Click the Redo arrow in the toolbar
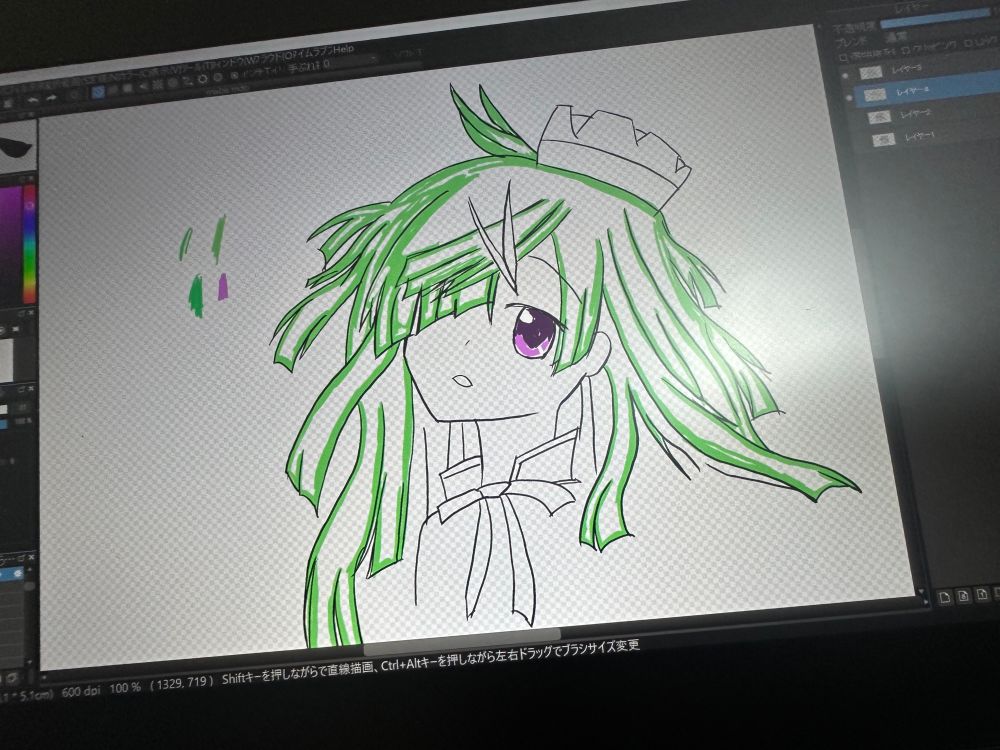This screenshot has width=1000, height=750. tap(52, 98)
